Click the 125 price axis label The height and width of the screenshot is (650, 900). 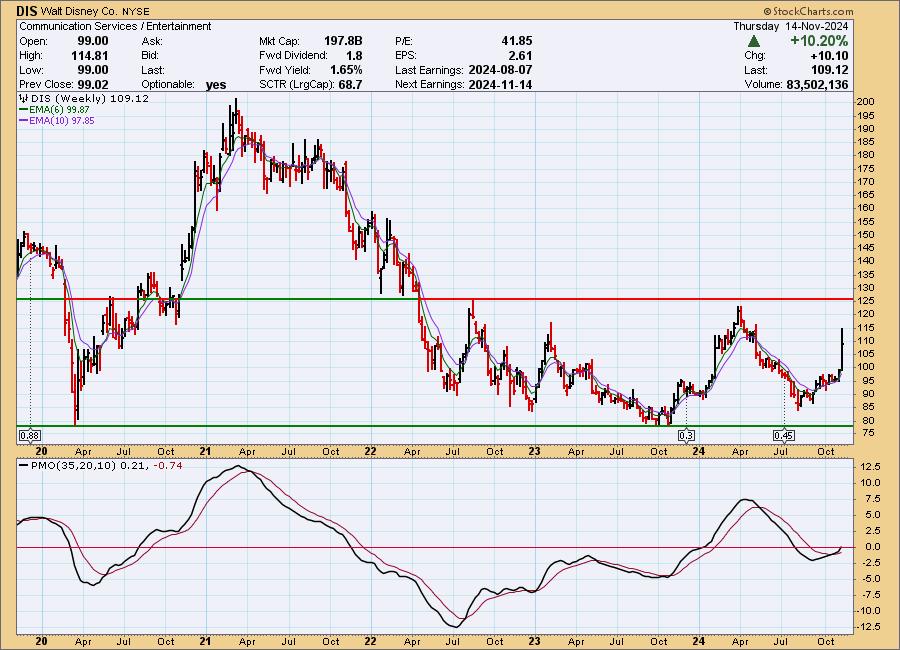point(865,301)
